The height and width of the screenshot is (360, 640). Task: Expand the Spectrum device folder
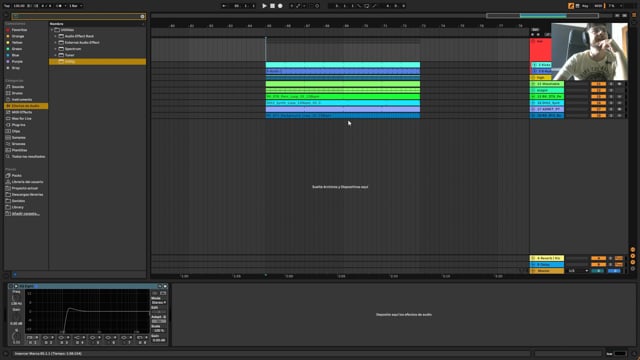pos(56,49)
